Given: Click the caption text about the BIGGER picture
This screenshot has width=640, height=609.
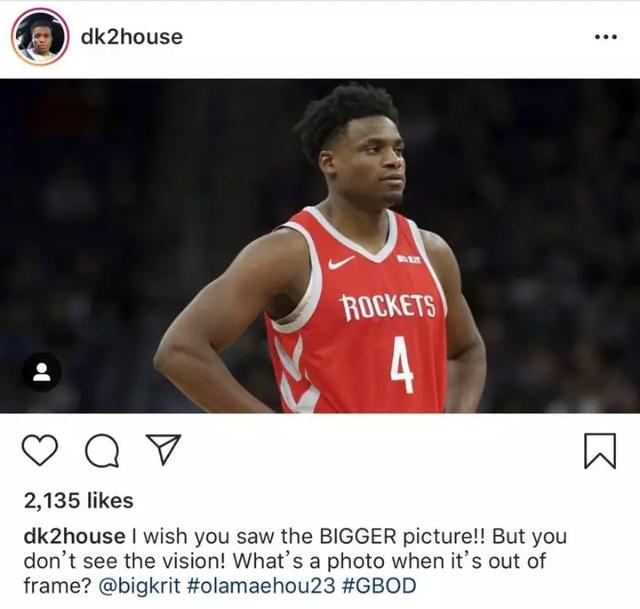Looking at the screenshot, I should [308, 537].
